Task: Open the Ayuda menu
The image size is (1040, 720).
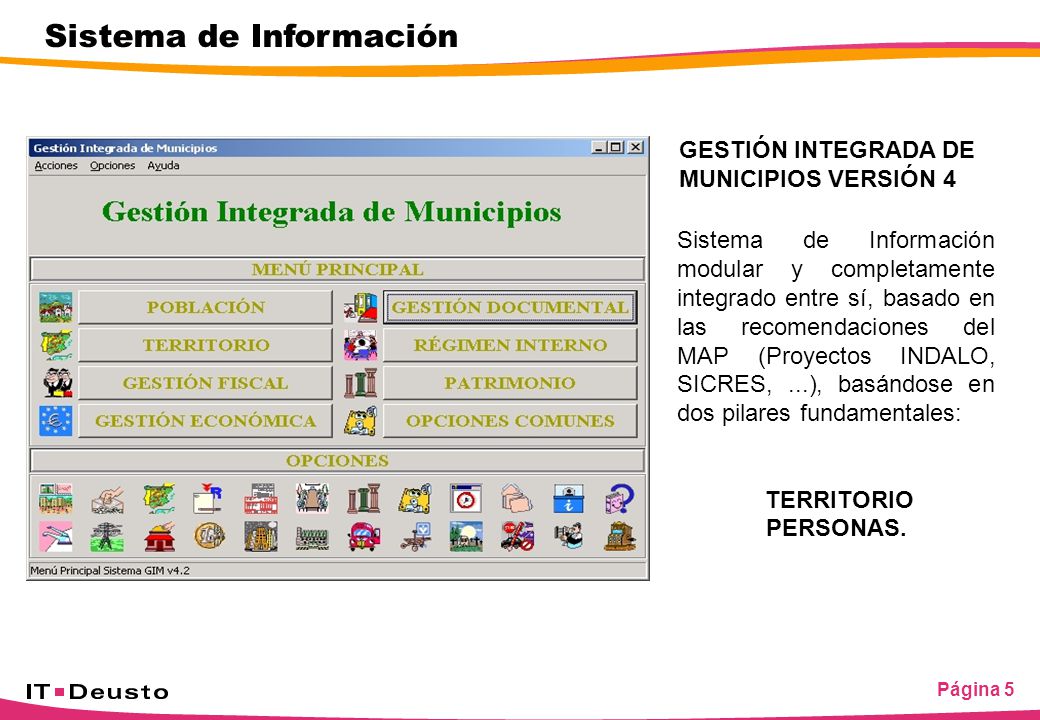Action: [x=163, y=166]
